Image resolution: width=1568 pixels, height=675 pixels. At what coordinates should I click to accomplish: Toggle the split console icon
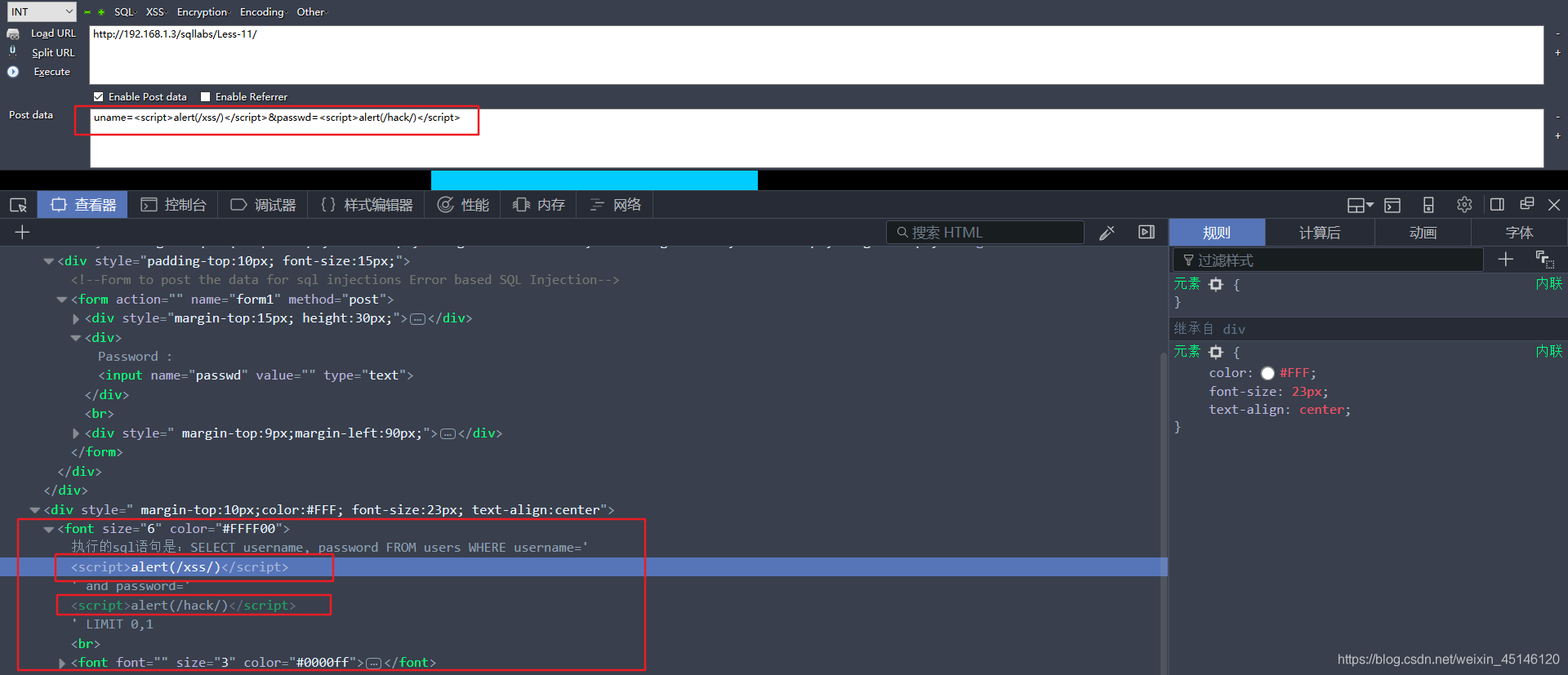pos(1392,205)
